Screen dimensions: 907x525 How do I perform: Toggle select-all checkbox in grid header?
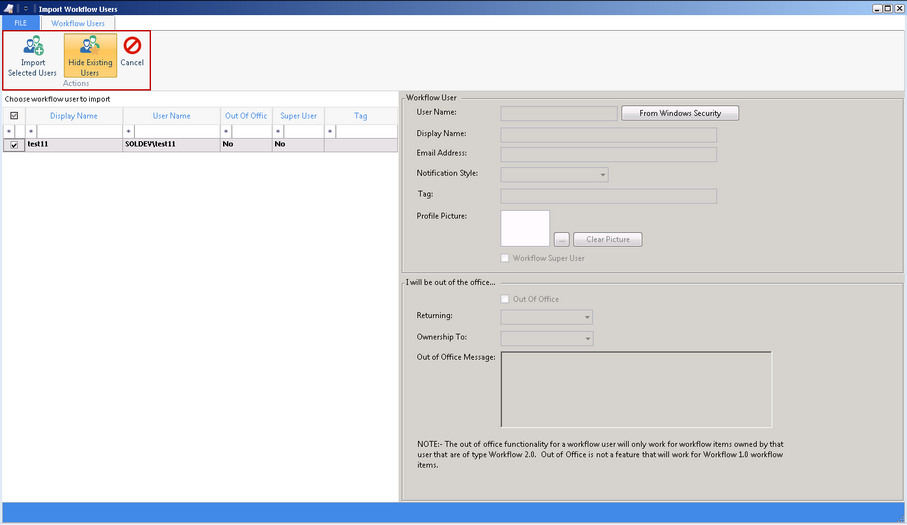coord(14,116)
